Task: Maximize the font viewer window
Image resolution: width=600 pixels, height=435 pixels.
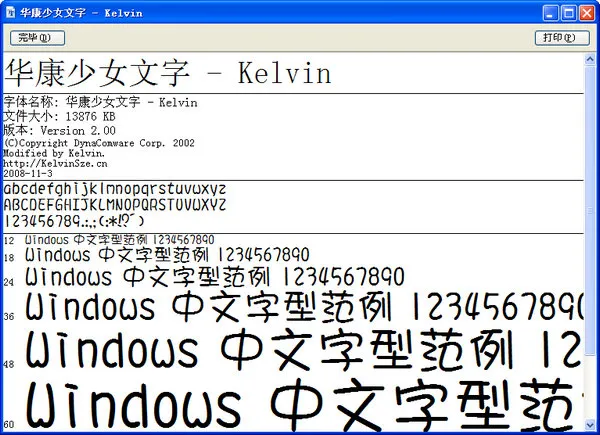Action: click(x=569, y=13)
